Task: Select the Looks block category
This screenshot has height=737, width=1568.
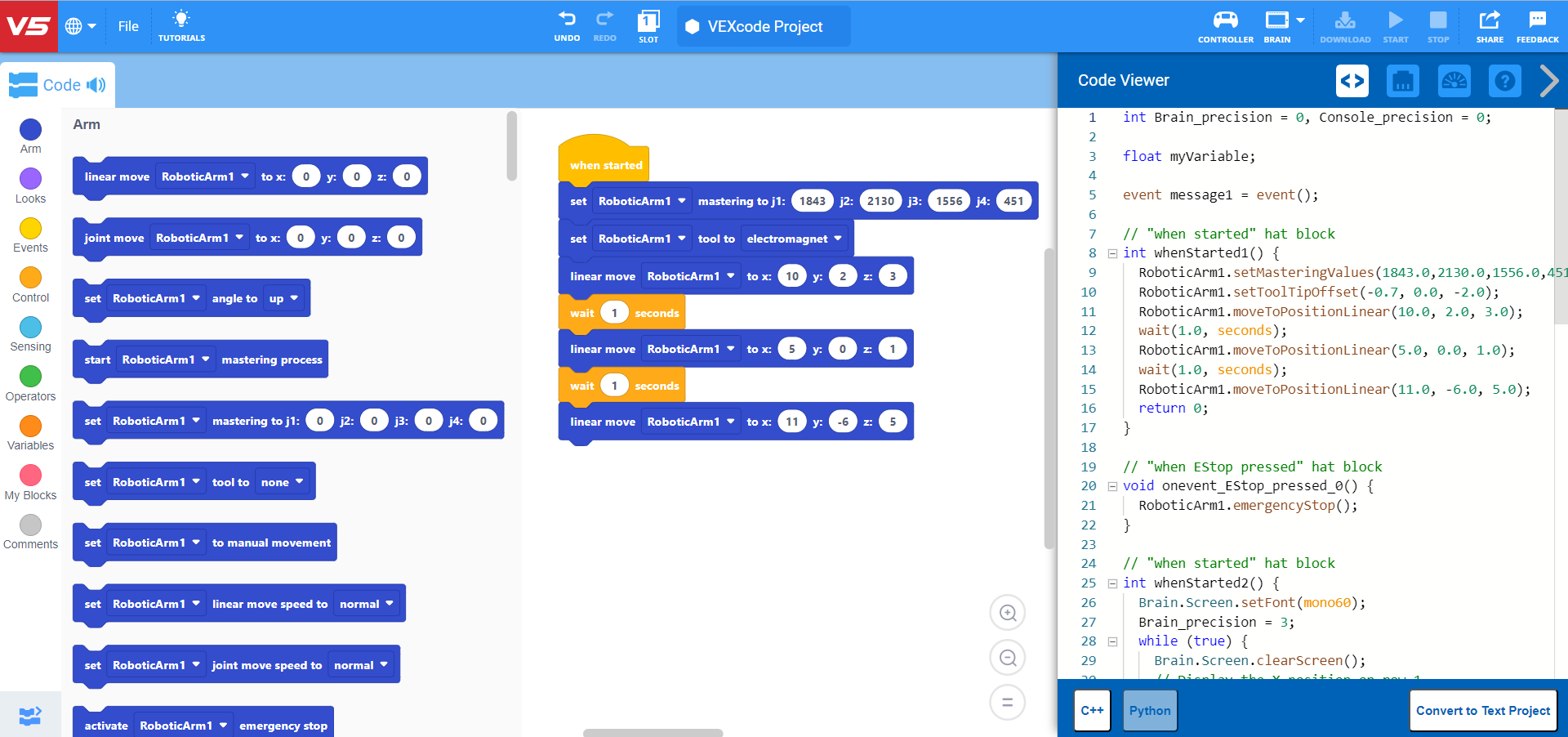Action: (30, 185)
